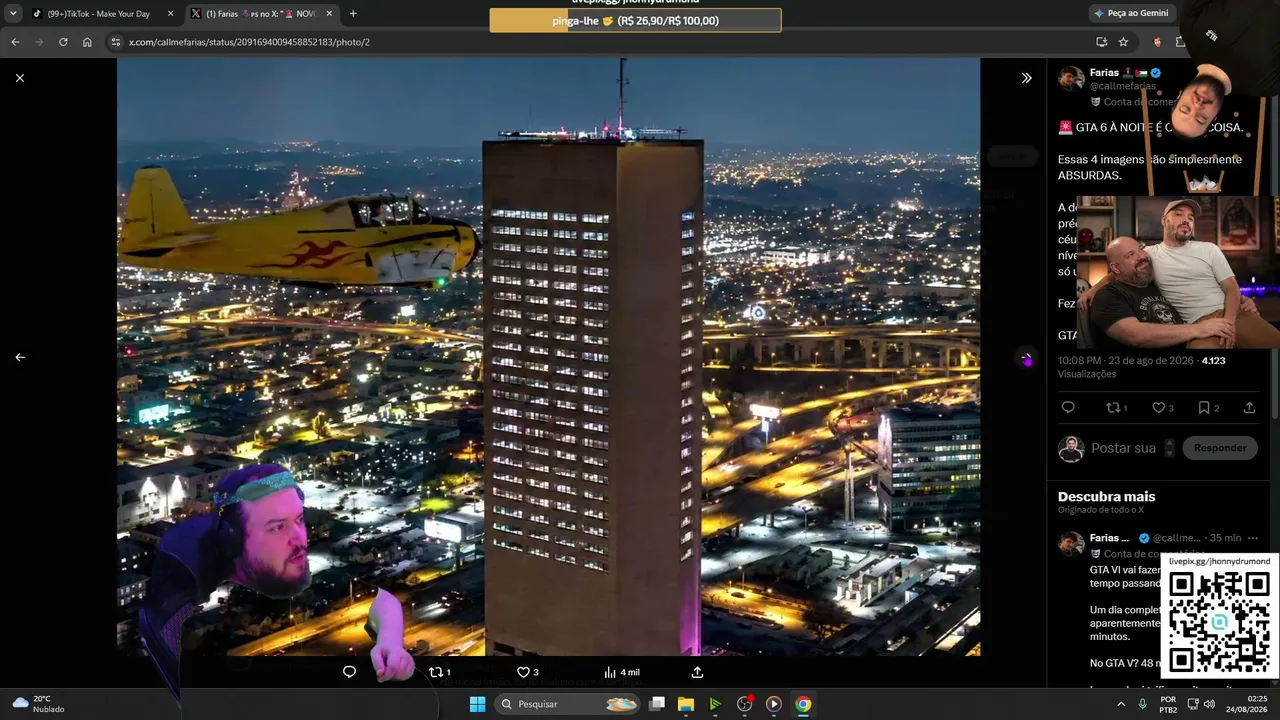The height and width of the screenshot is (720, 1280).
Task: Open a new browser tab
Action: pyautogui.click(x=353, y=14)
